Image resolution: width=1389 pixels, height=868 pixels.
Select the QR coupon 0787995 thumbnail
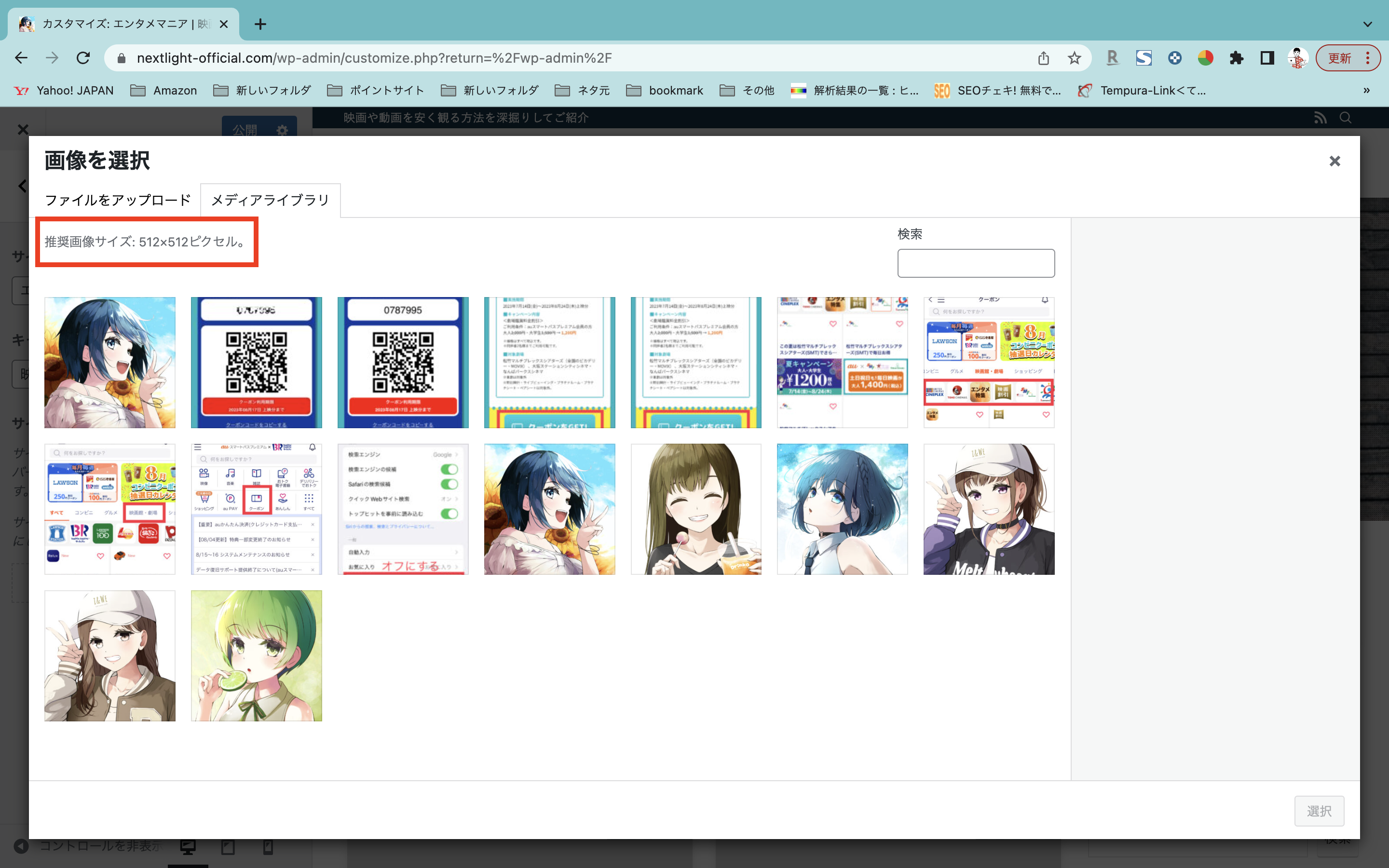(x=403, y=362)
